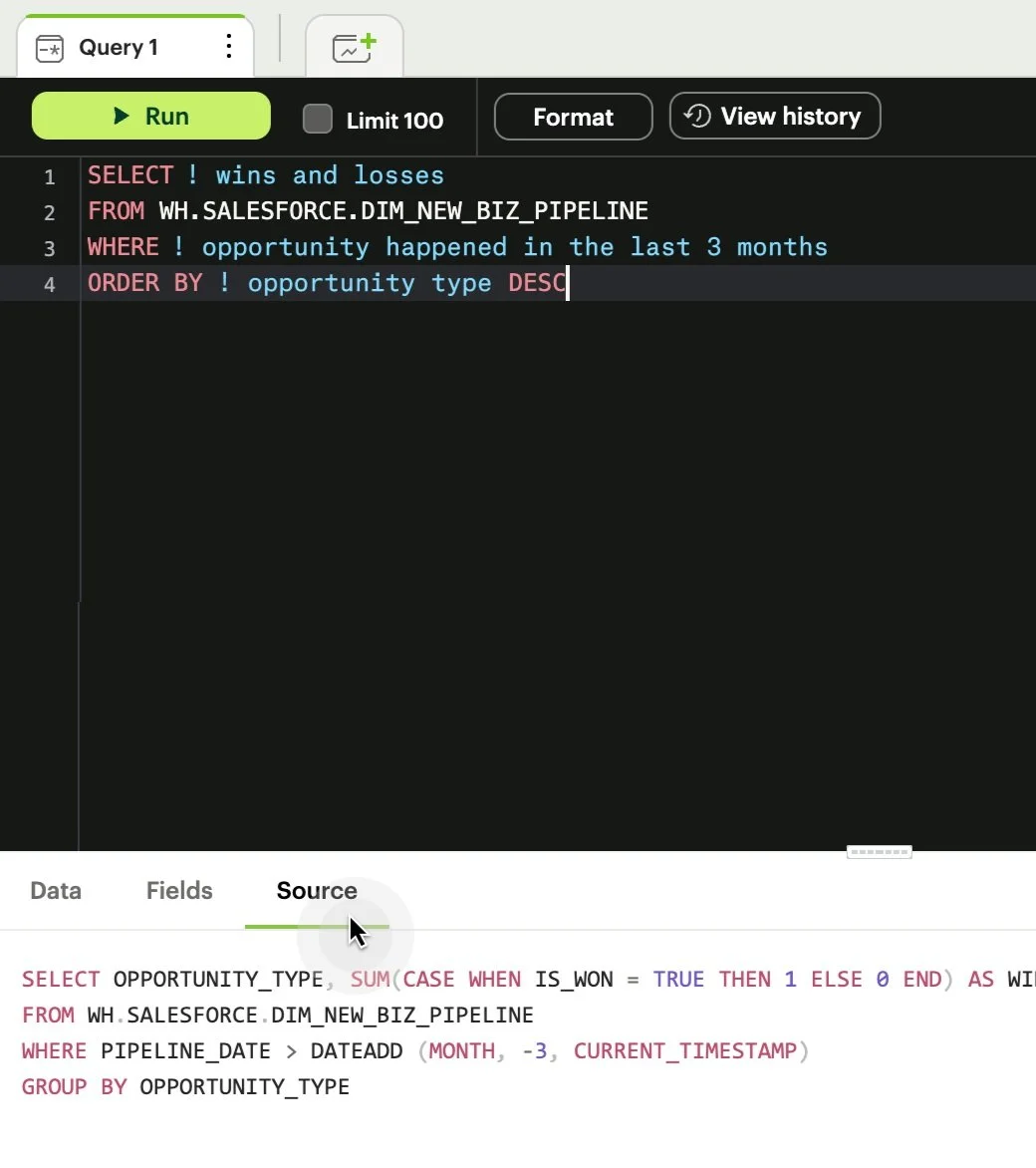1036x1168 pixels.
Task: Toggle the Limit 100 checkbox
Action: 318,120
